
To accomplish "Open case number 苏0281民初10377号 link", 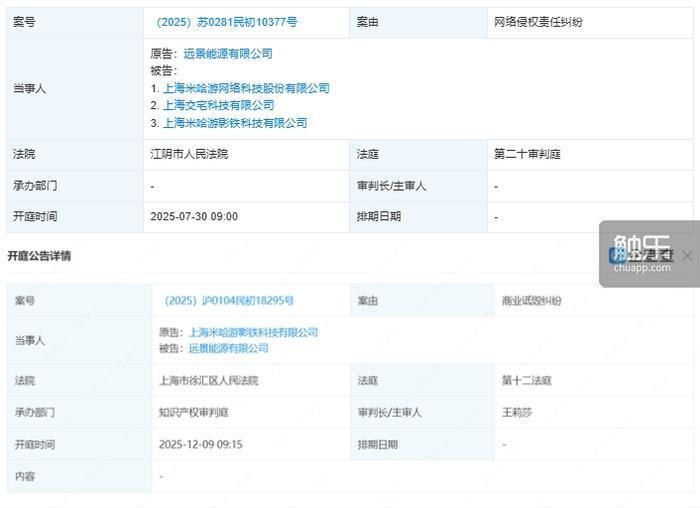I will tap(226, 22).
